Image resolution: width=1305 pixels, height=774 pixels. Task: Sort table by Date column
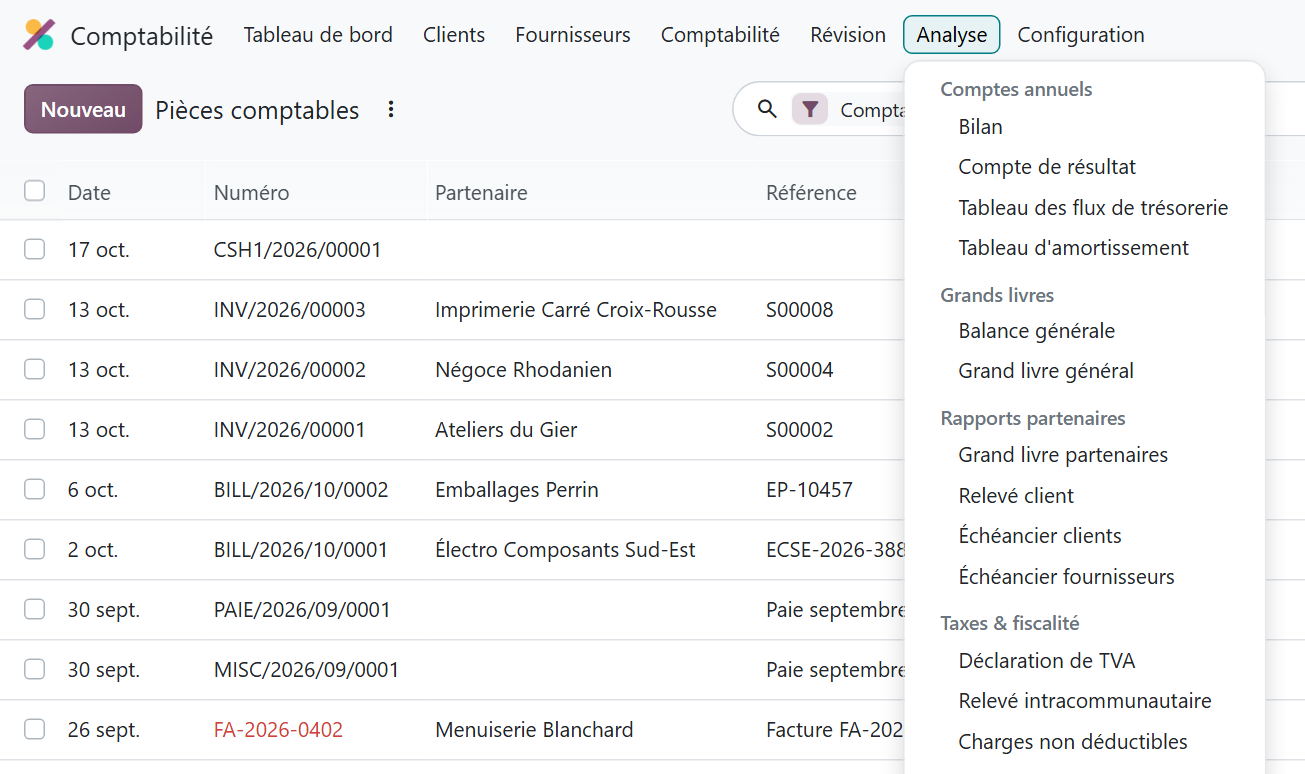(x=89, y=193)
